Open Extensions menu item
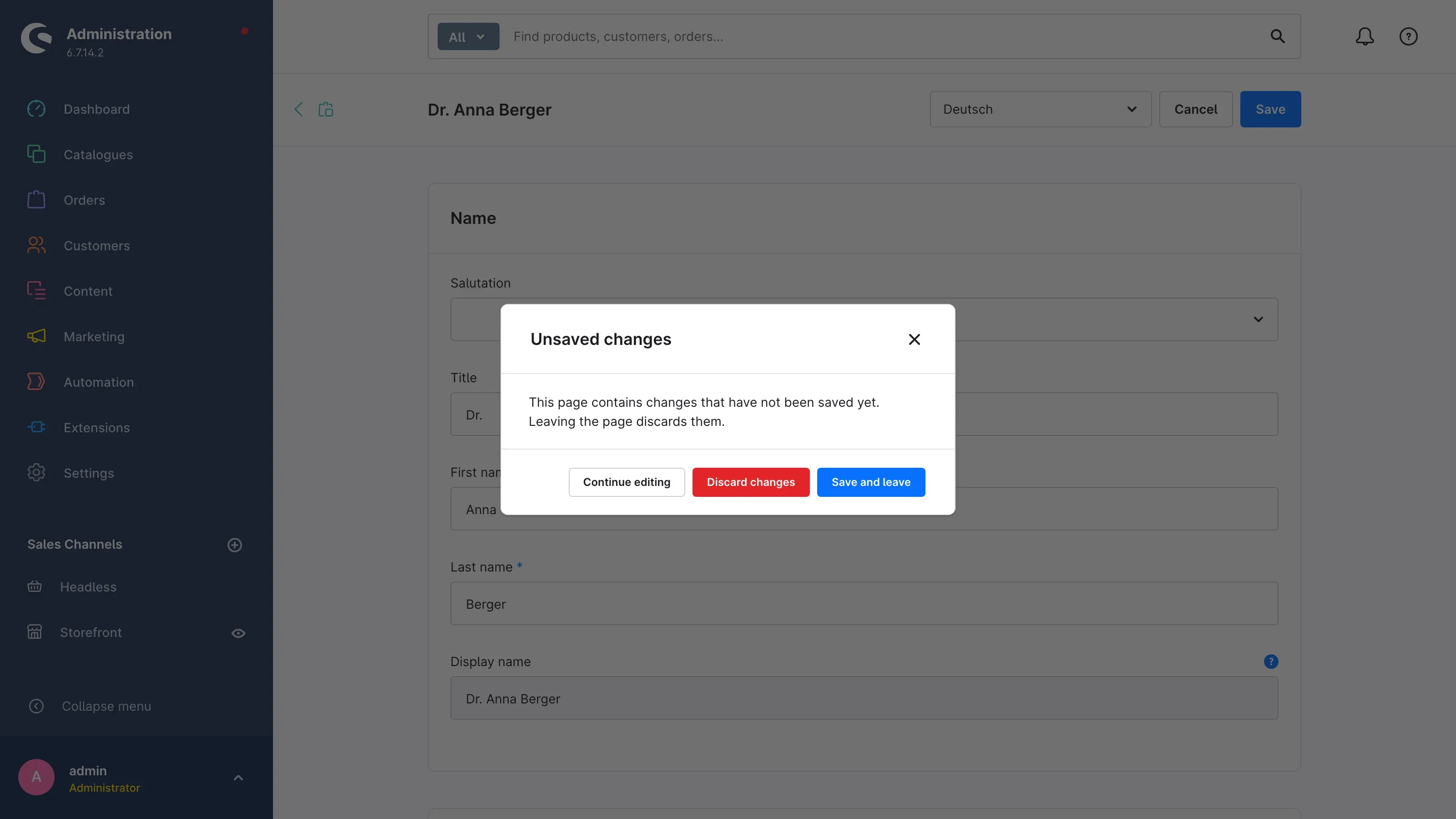The image size is (1456, 819). (x=96, y=427)
